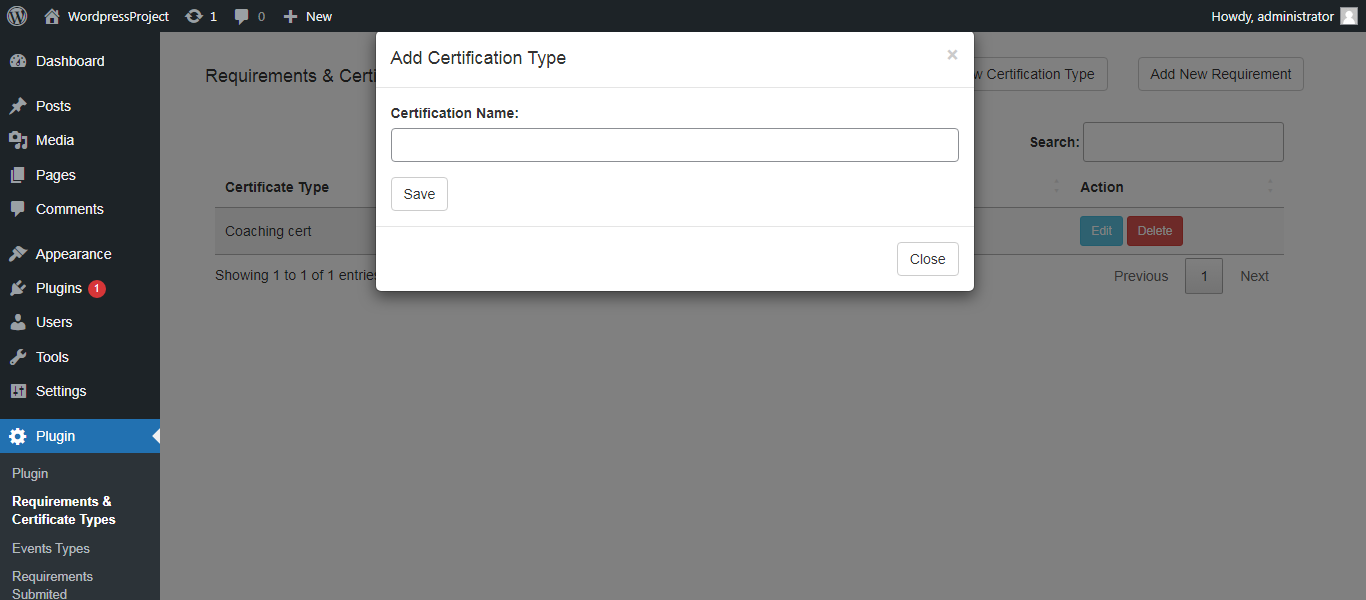The width and height of the screenshot is (1366, 600).
Task: Open the Requirements Submitted submenu item
Action: pyautogui.click(x=52, y=582)
